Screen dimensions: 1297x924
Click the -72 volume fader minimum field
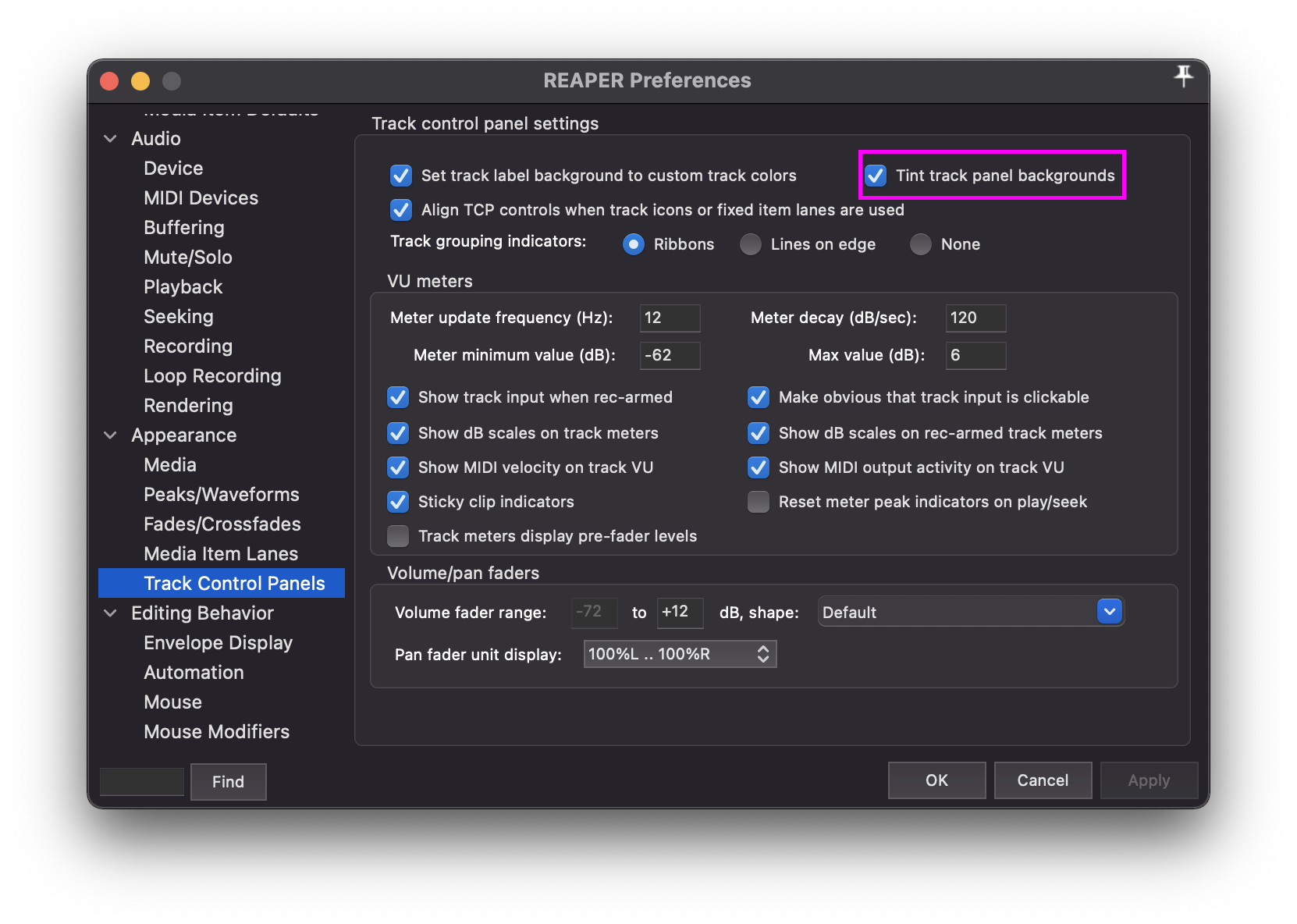coord(594,612)
